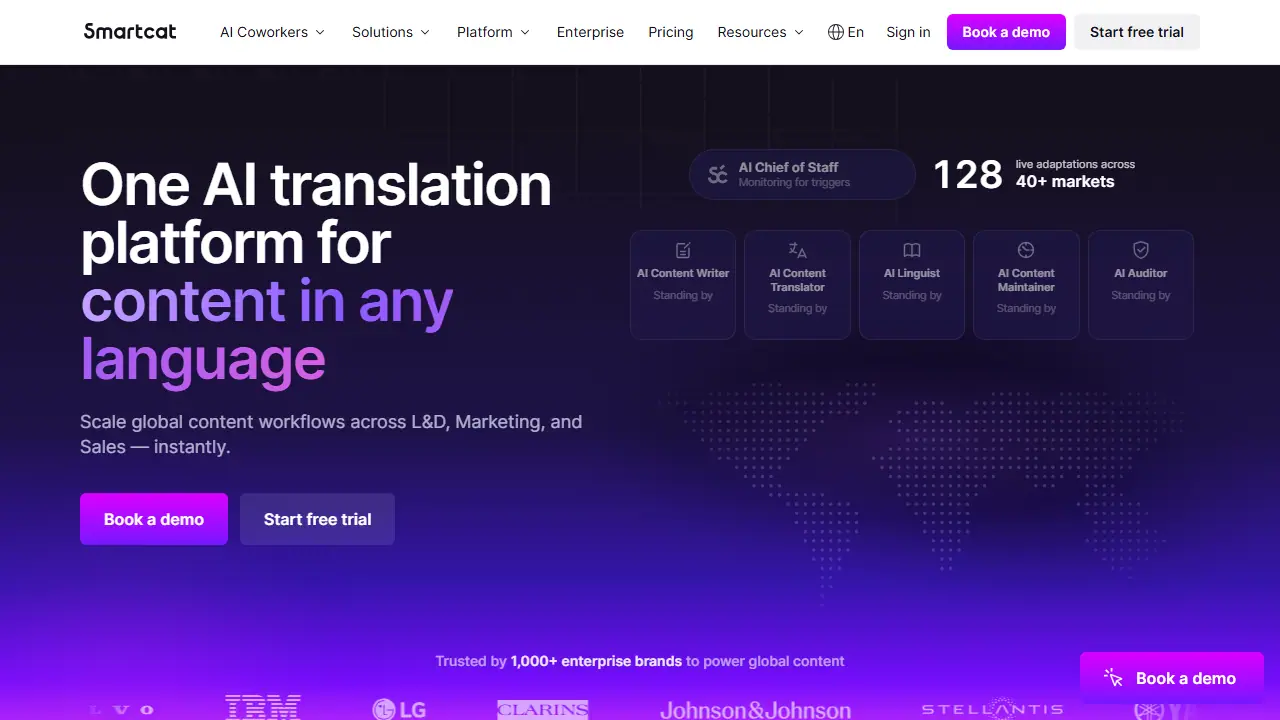1280x720 pixels.
Task: Click the Clarins logo
Action: (543, 709)
